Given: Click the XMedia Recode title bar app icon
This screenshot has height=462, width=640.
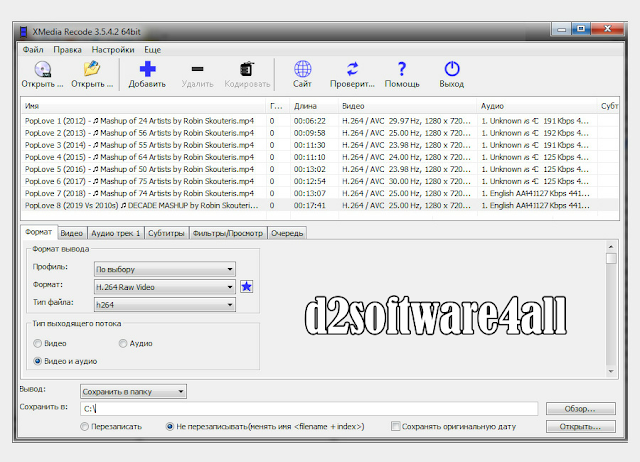Looking at the screenshot, I should pyautogui.click(x=24, y=32).
